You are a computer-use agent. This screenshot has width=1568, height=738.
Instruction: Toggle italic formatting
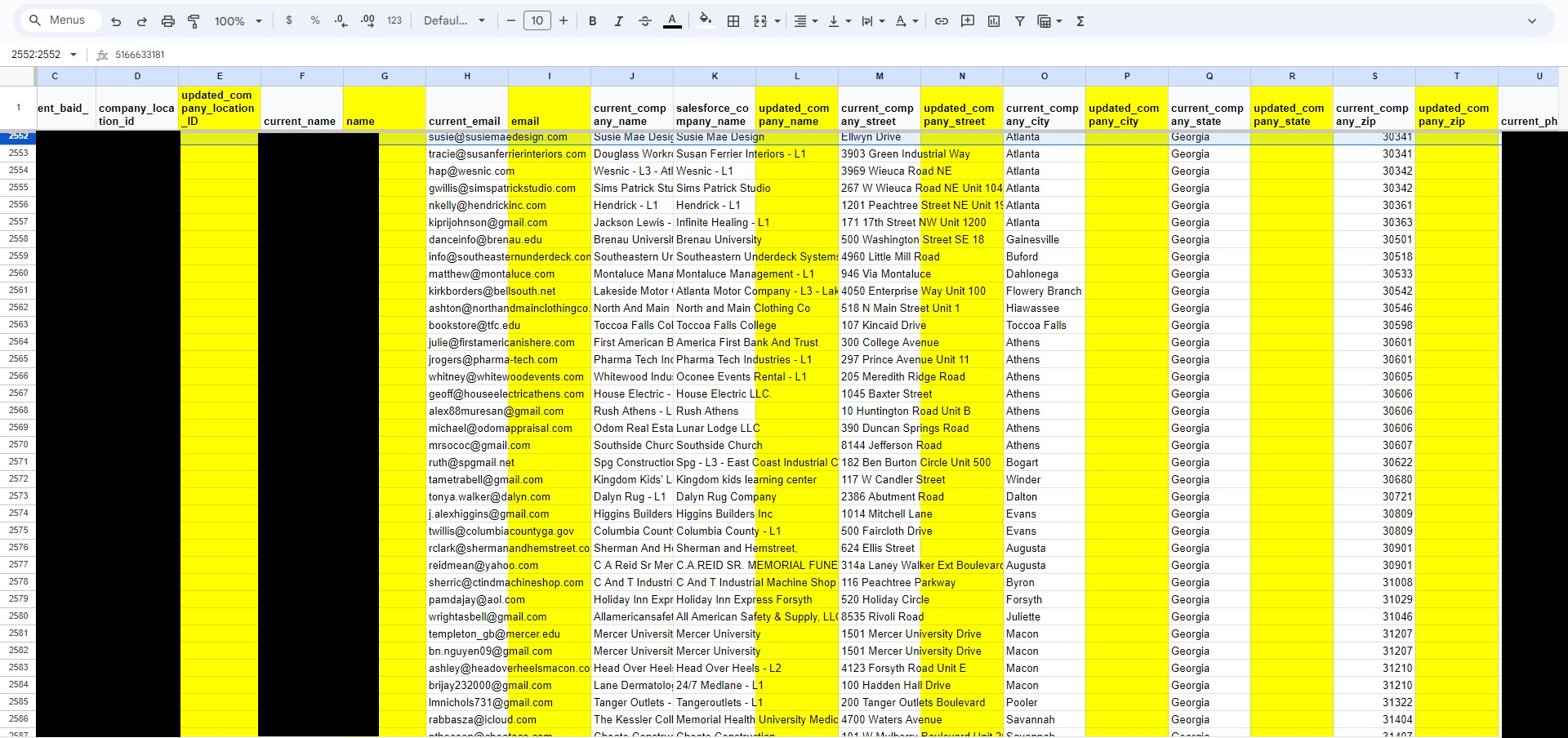tap(619, 21)
